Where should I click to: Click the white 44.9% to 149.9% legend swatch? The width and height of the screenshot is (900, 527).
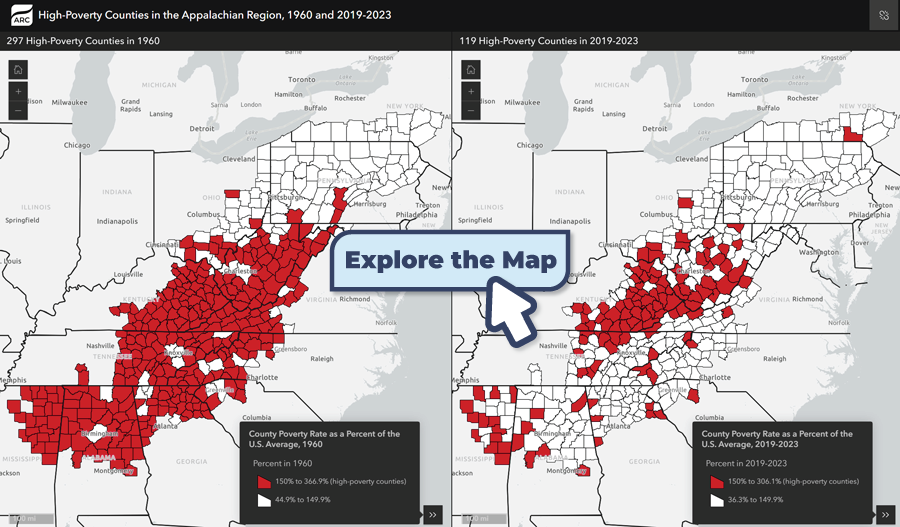point(264,499)
